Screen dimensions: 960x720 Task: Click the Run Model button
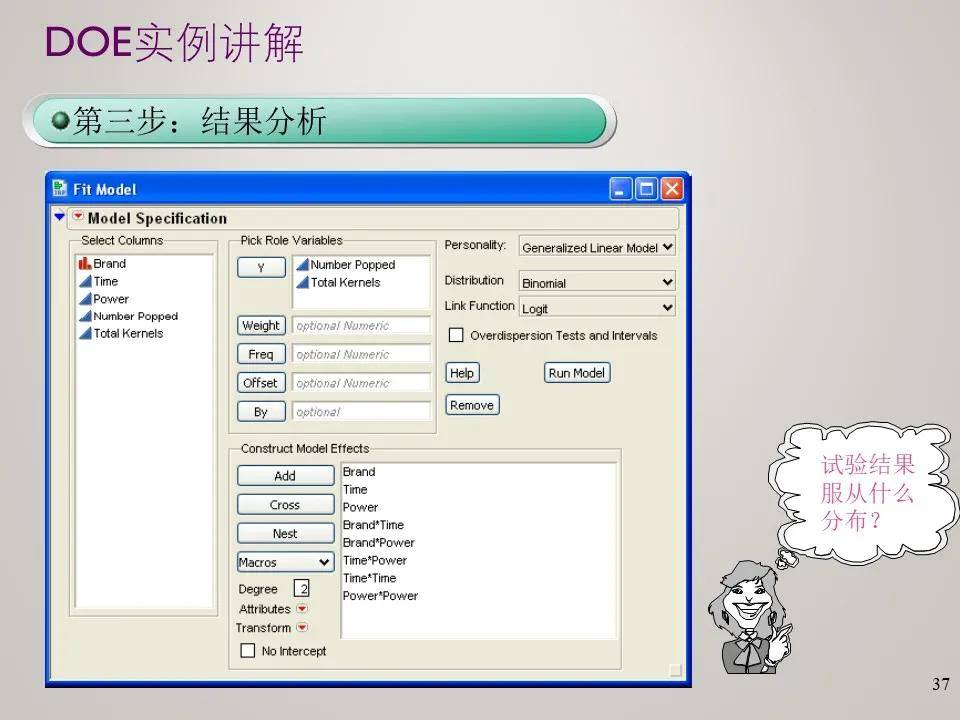point(577,372)
